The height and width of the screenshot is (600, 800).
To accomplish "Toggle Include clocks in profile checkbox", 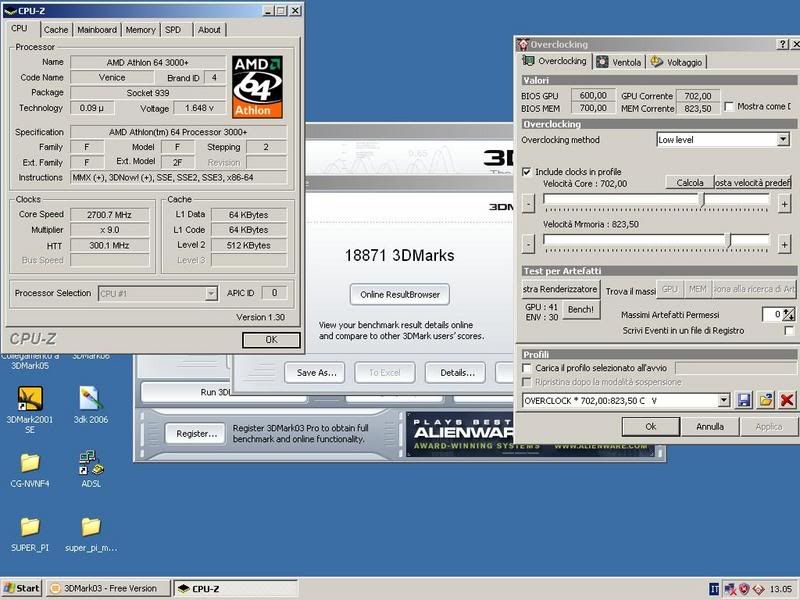I will click(x=527, y=172).
